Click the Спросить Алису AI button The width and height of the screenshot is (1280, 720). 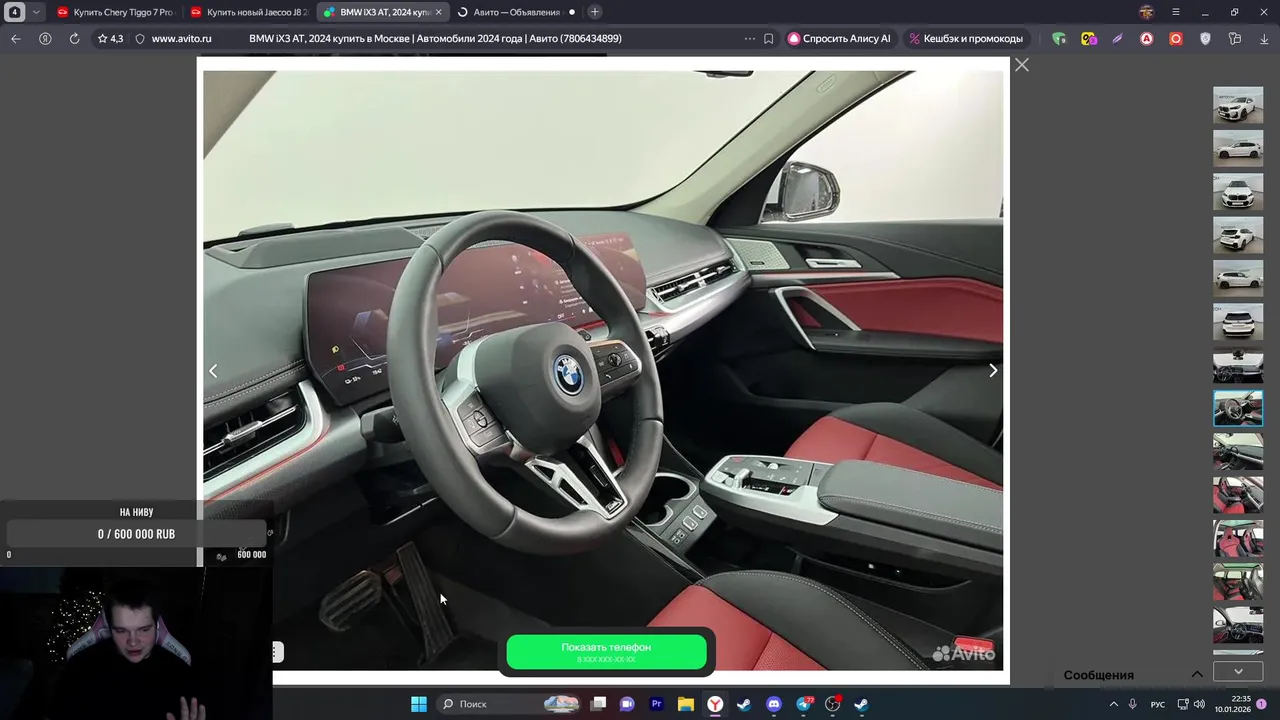coord(839,39)
